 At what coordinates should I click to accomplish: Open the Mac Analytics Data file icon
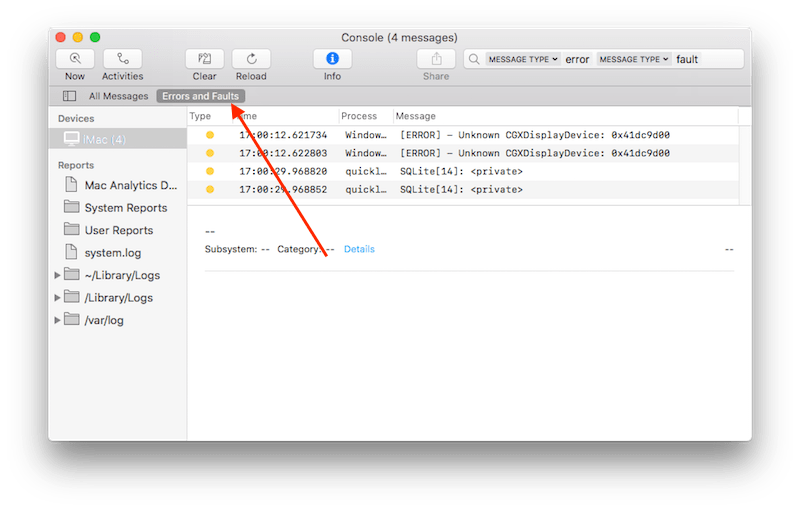pyautogui.click(x=71, y=184)
